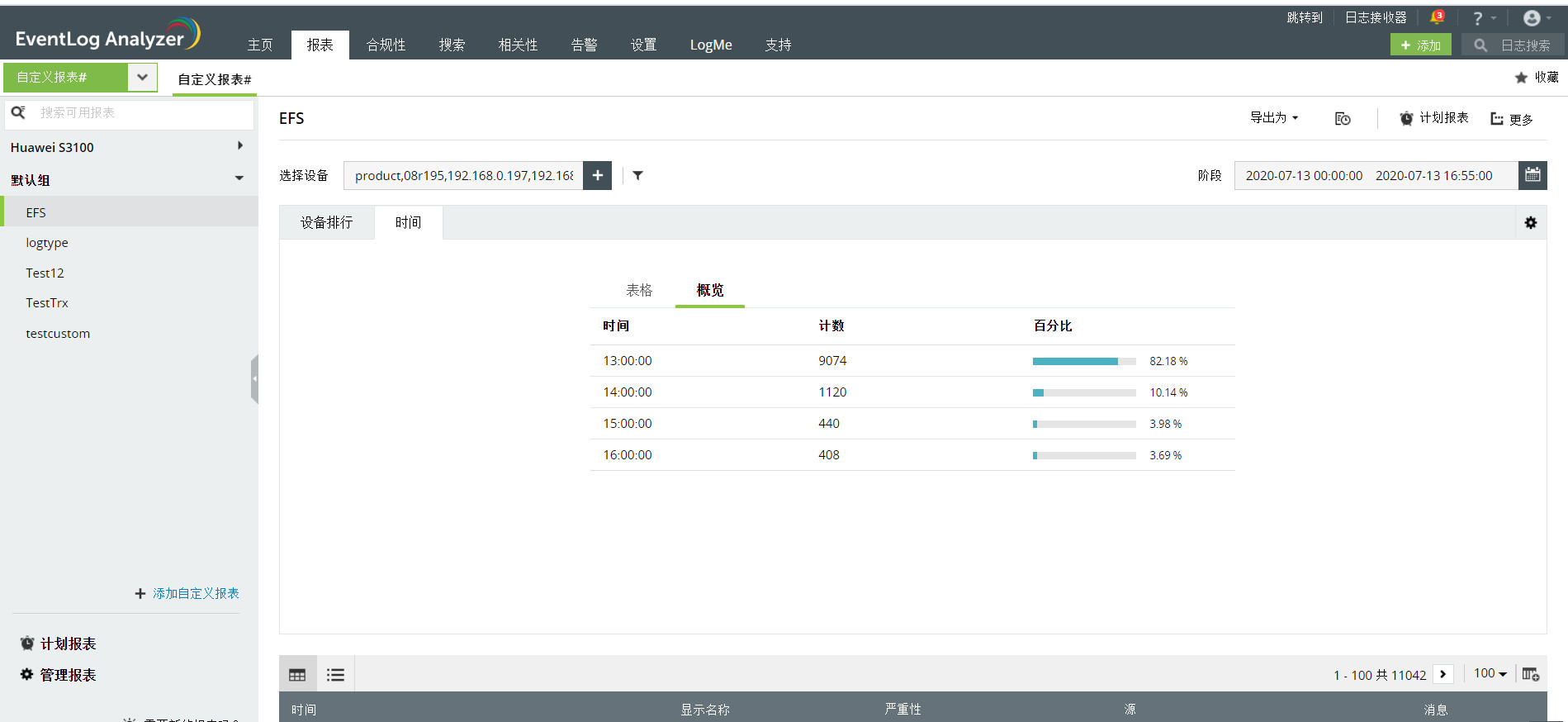Click the 日志搜索 search box
This screenshot has width=1568, height=722.
pos(1514,45)
